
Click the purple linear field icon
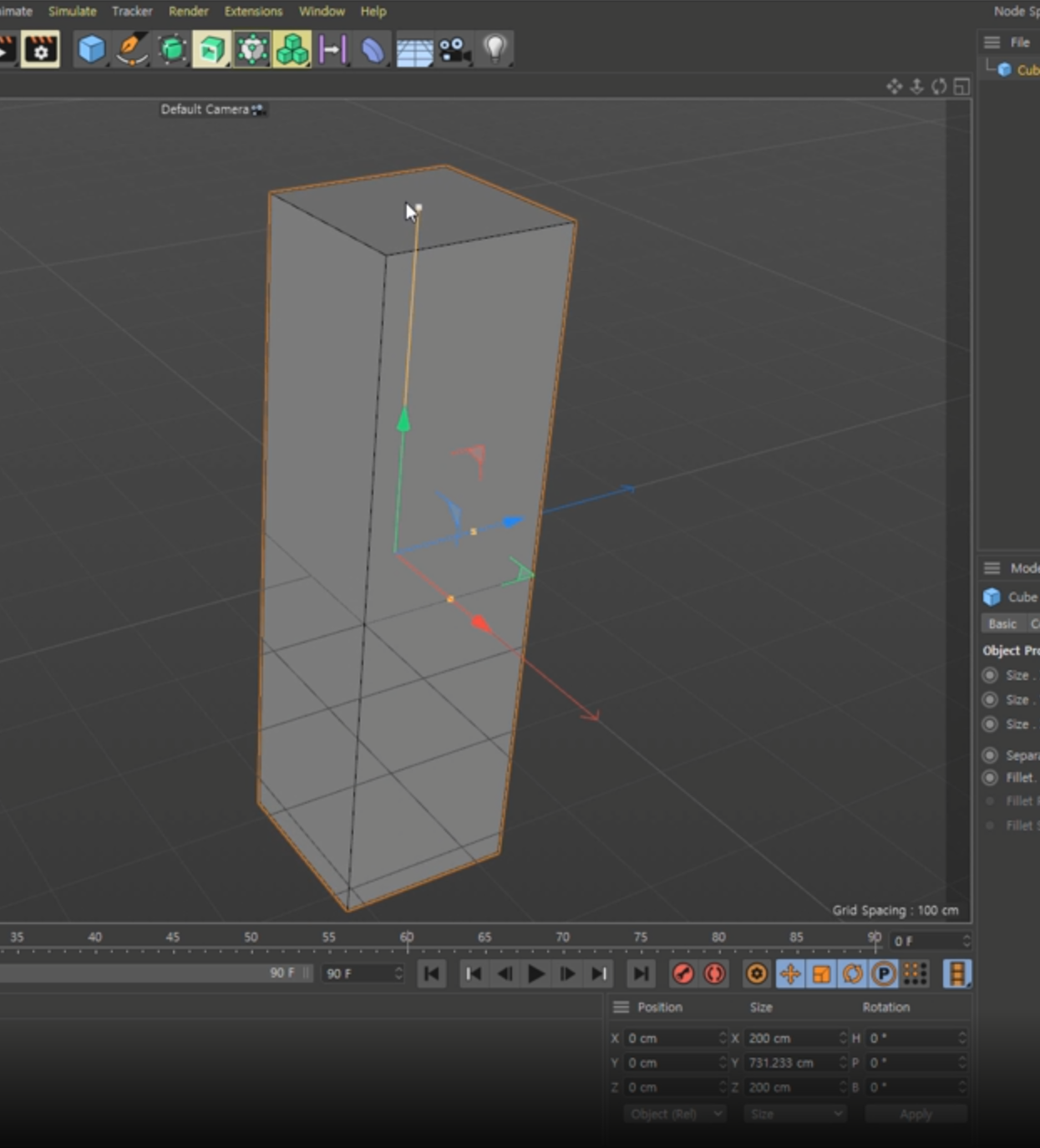pos(332,50)
